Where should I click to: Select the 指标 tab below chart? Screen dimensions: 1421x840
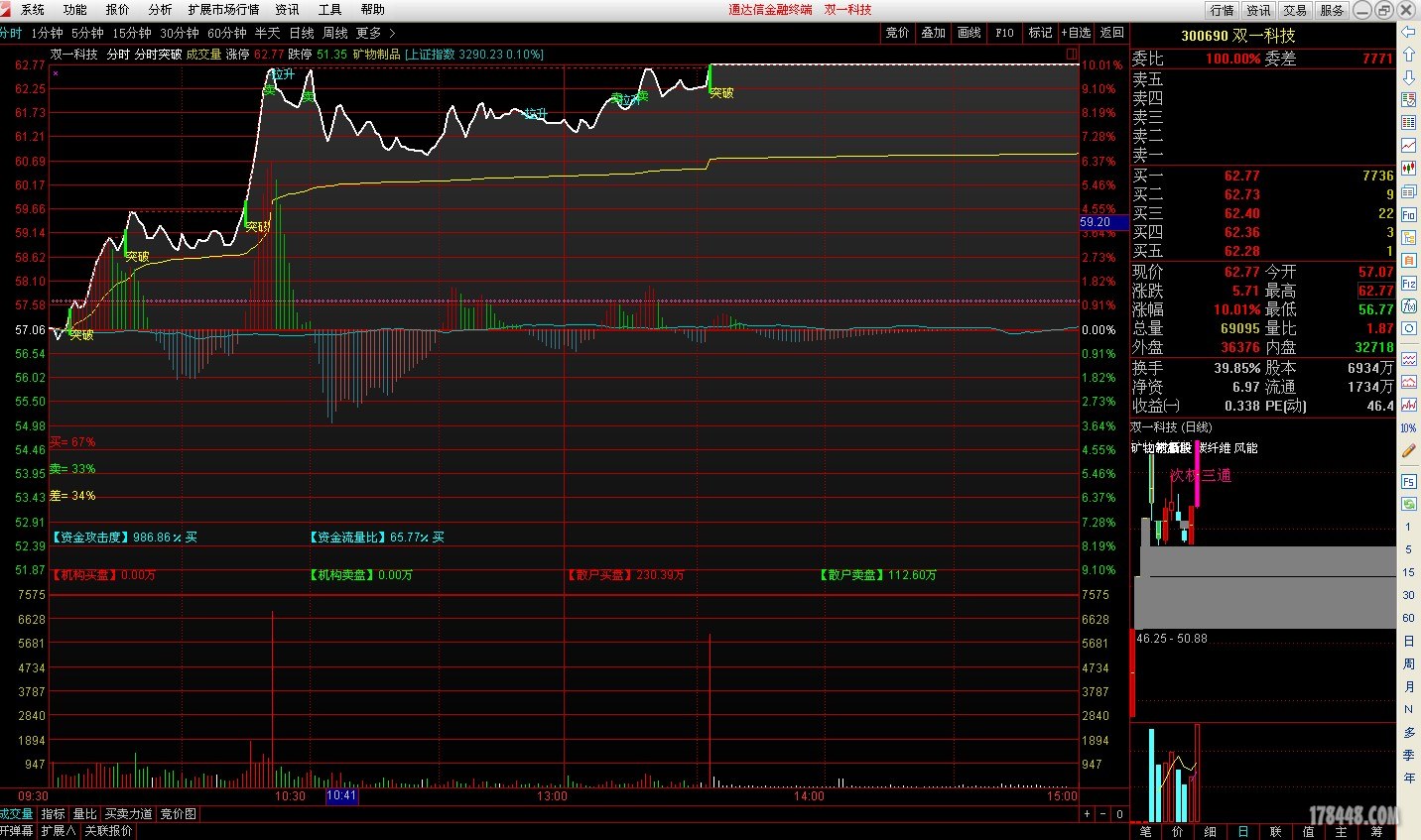pos(53,814)
